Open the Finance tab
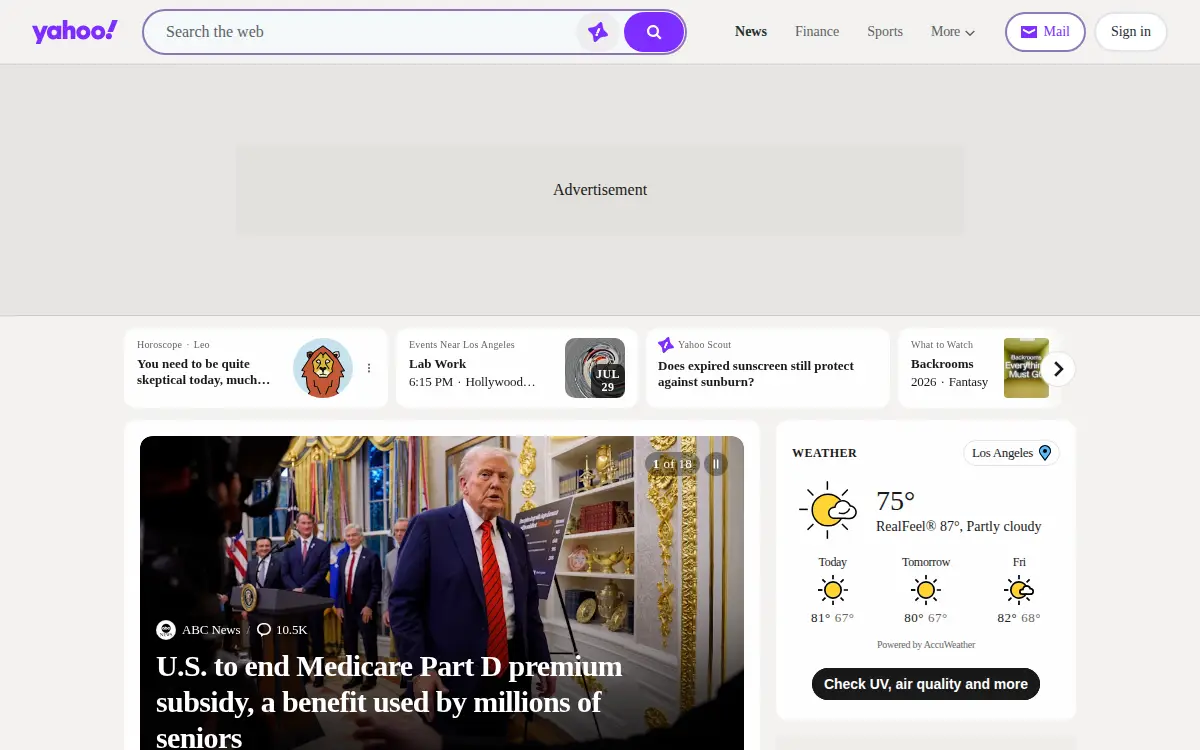The image size is (1200, 750). pyautogui.click(x=817, y=32)
